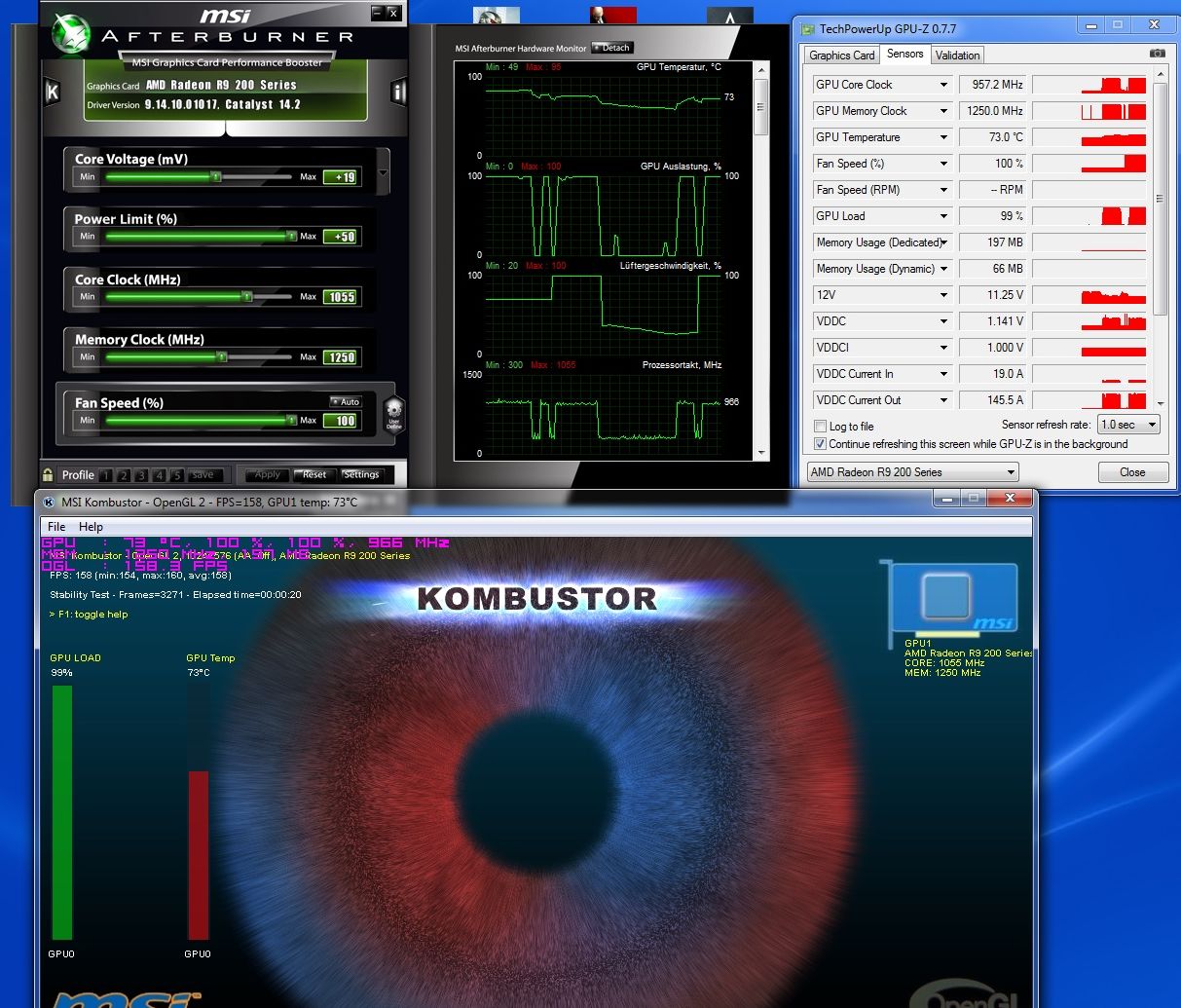Enable the Log to file checkbox
The image size is (1181, 1008).
(820, 426)
